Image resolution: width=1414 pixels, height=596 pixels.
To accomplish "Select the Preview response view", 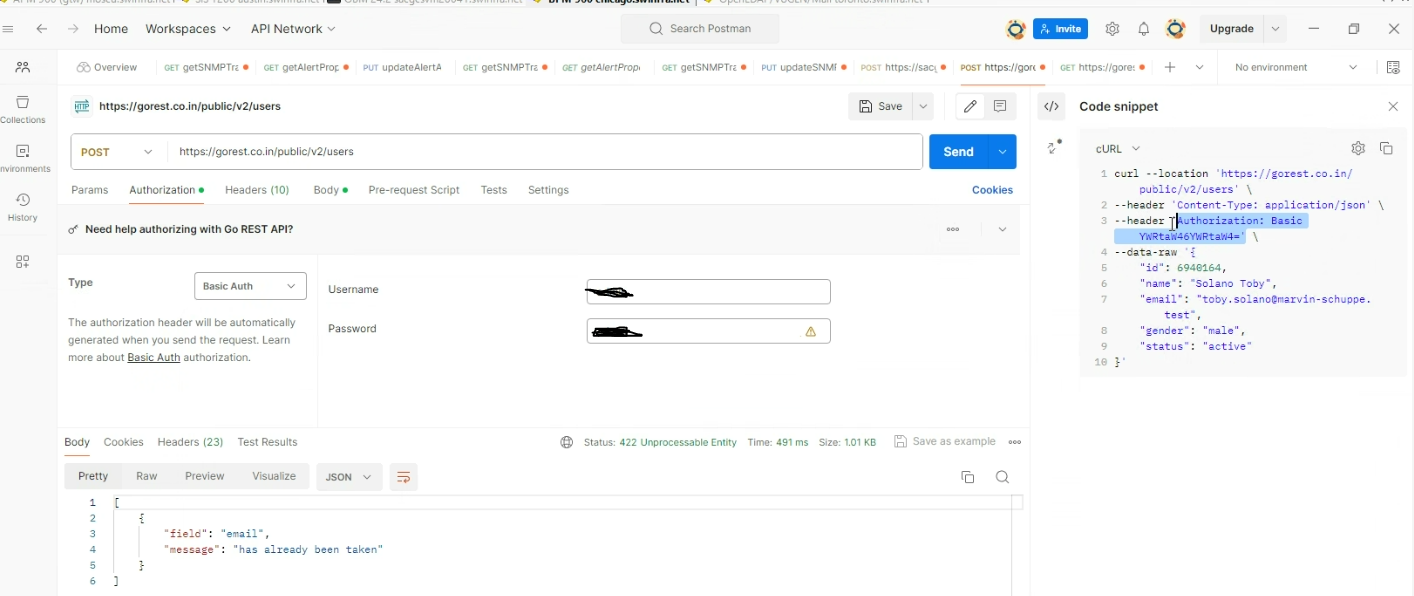I will pos(204,476).
